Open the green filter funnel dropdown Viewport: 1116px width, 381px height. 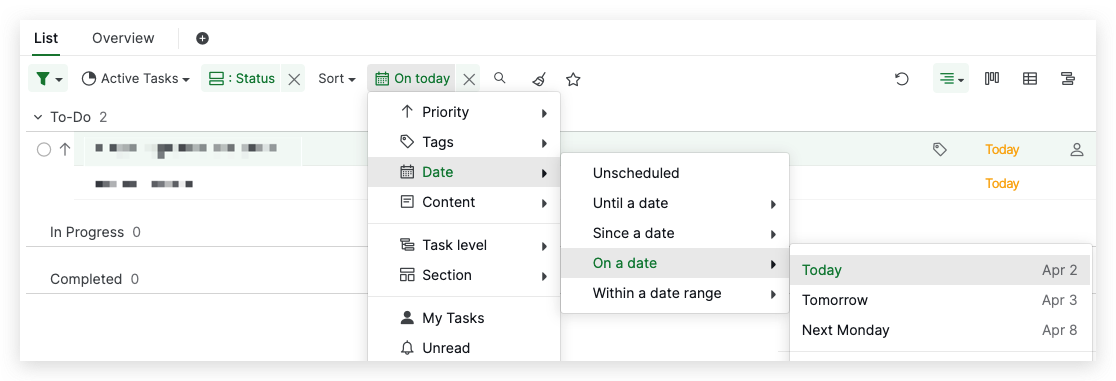(x=48, y=78)
